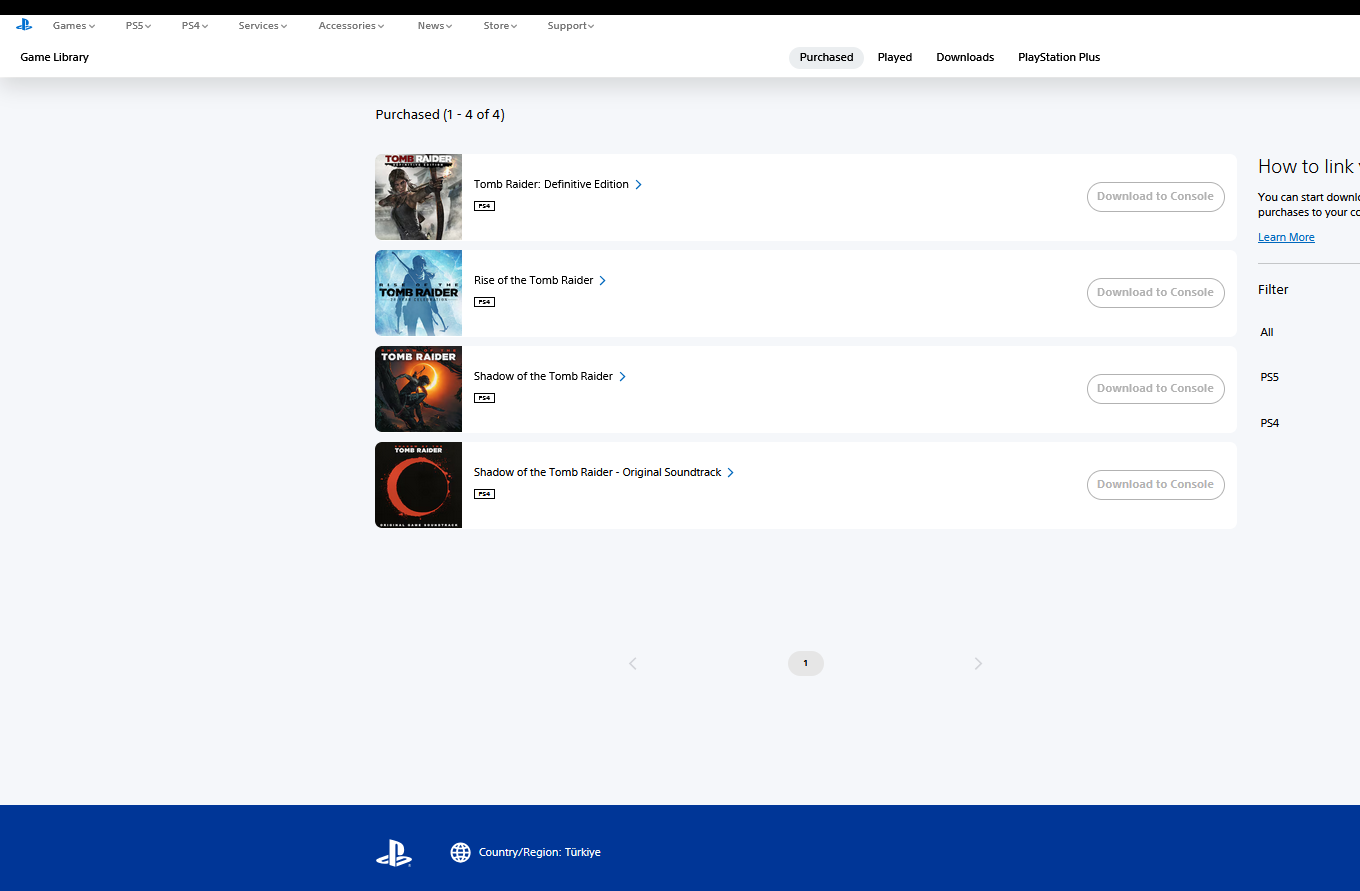This screenshot has height=891, width=1360.
Task: Open Shadow of the Tomb Raider Original Soundtrack title
Action: coord(597,473)
